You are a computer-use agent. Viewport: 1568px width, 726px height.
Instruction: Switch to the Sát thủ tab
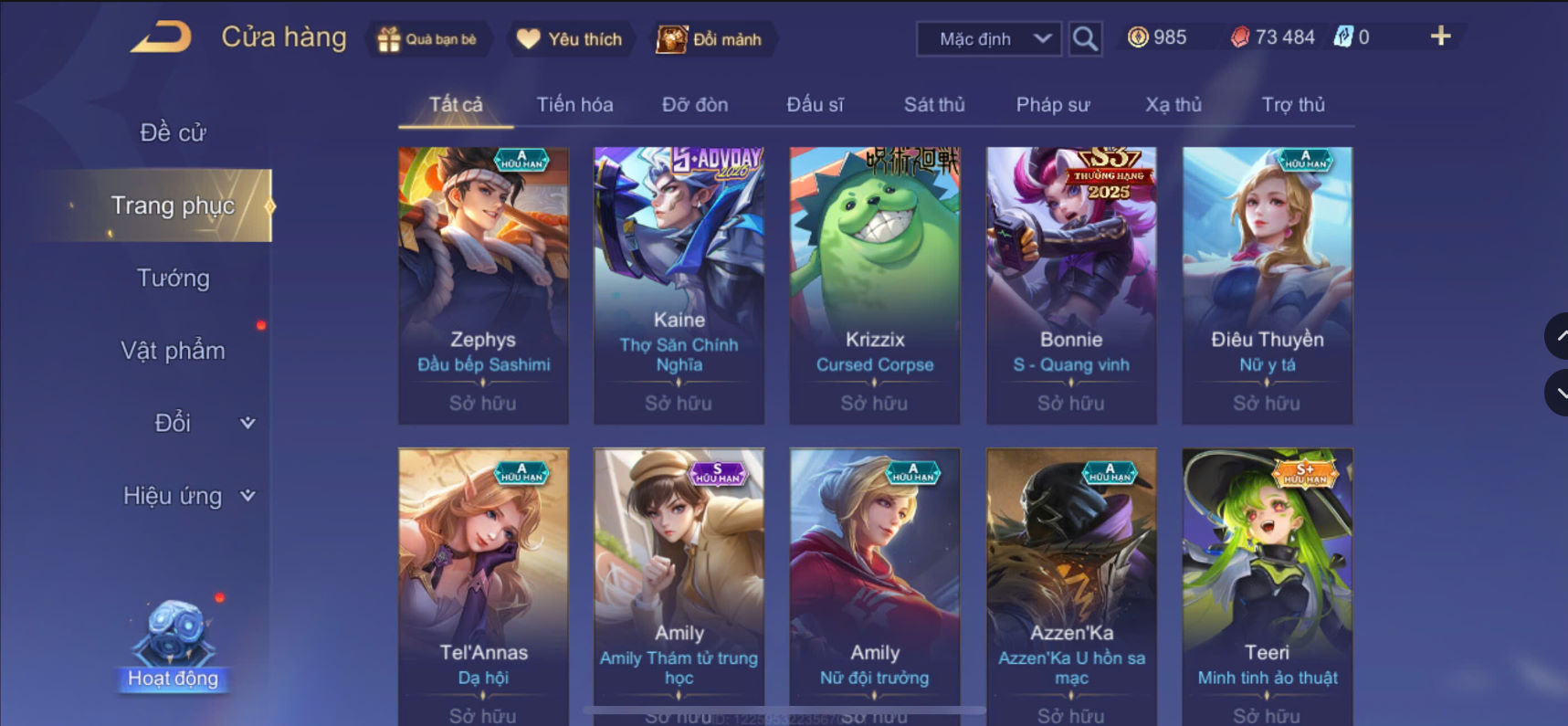pyautogui.click(x=934, y=104)
